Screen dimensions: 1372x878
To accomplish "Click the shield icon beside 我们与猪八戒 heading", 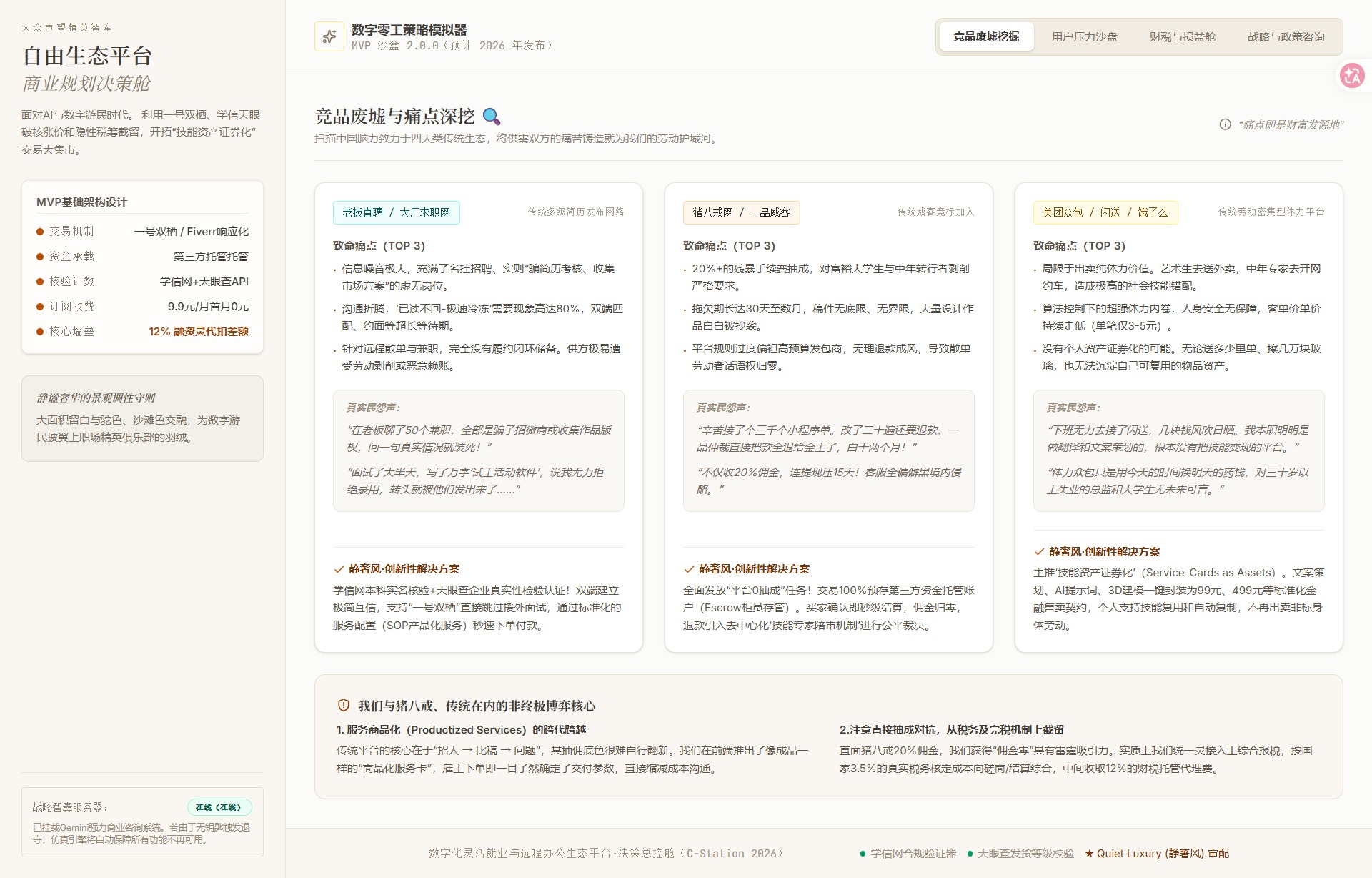I will click(344, 705).
